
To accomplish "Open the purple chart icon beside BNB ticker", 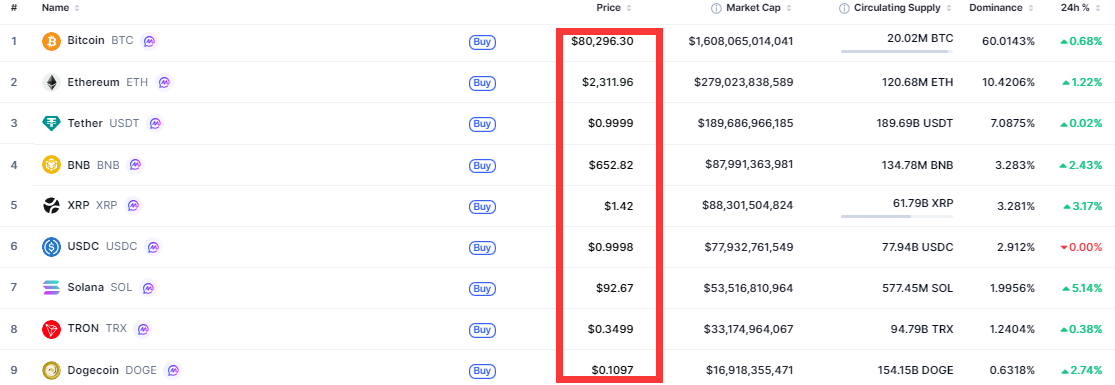I will point(135,165).
